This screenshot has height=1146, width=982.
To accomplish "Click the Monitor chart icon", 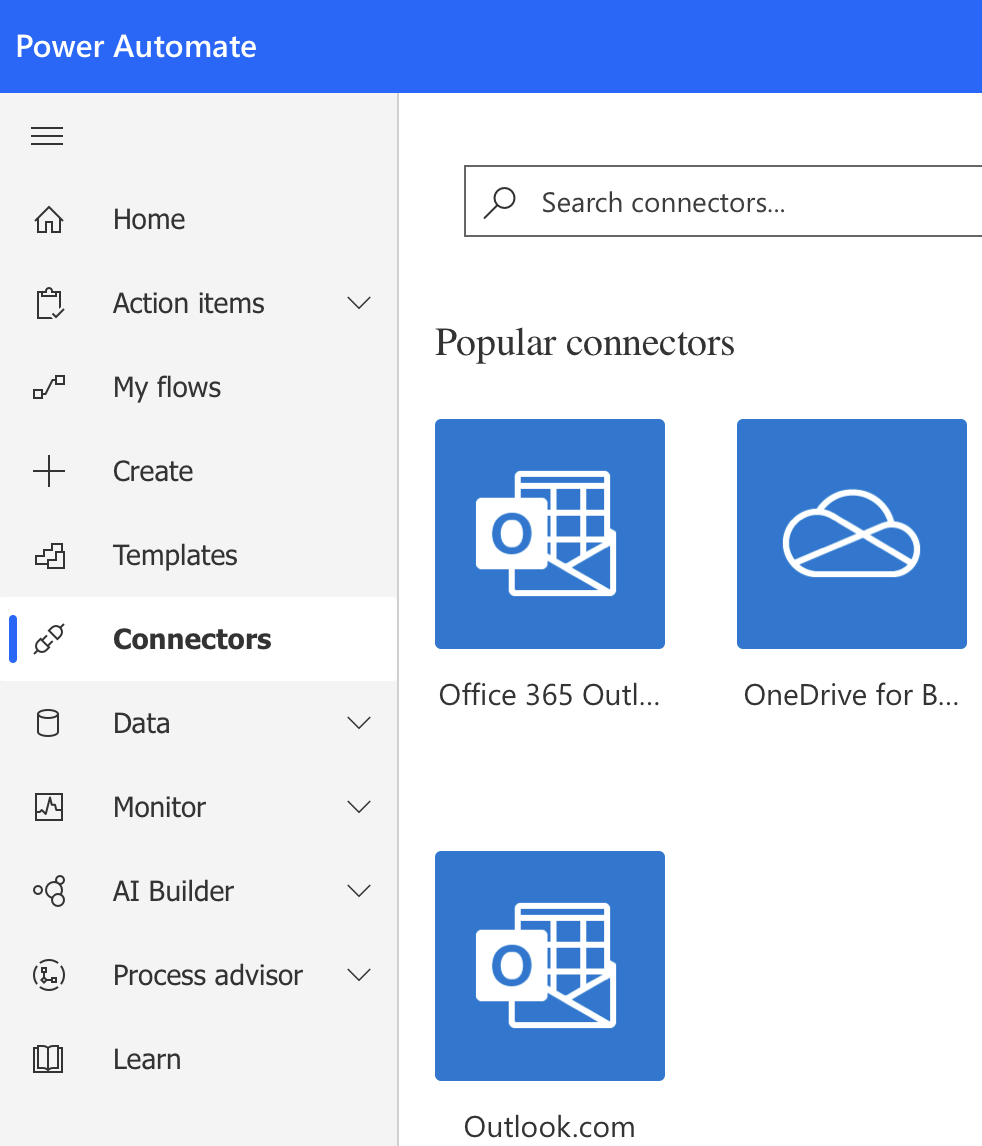I will pos(48,807).
